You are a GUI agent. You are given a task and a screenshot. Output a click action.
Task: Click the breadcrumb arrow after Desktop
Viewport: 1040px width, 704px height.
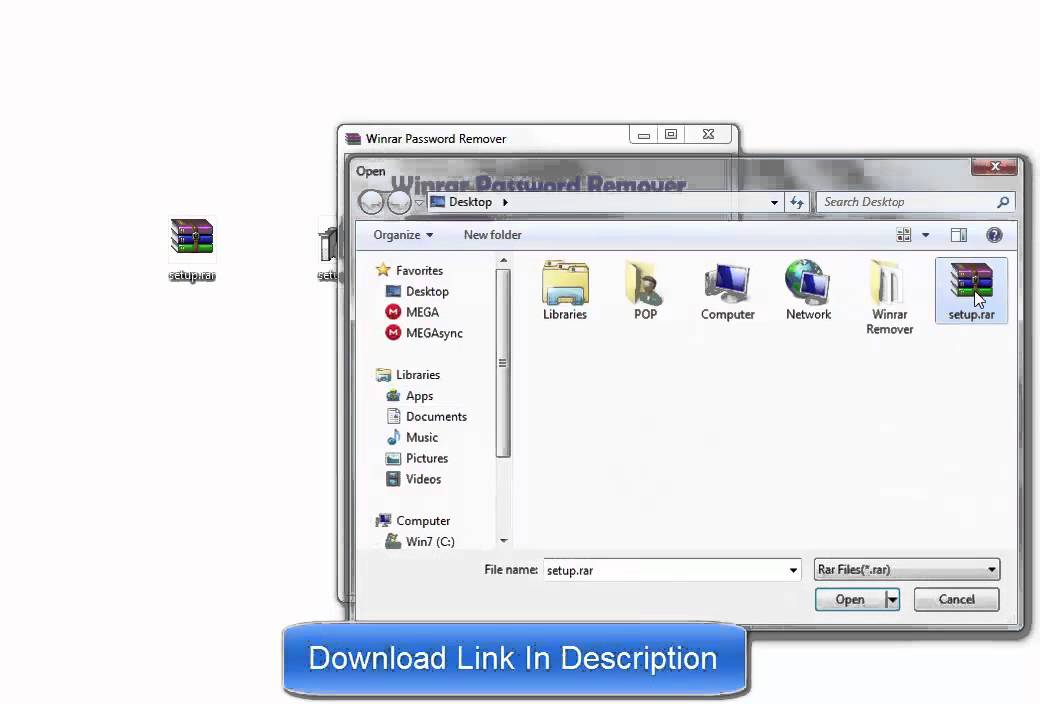pos(505,202)
